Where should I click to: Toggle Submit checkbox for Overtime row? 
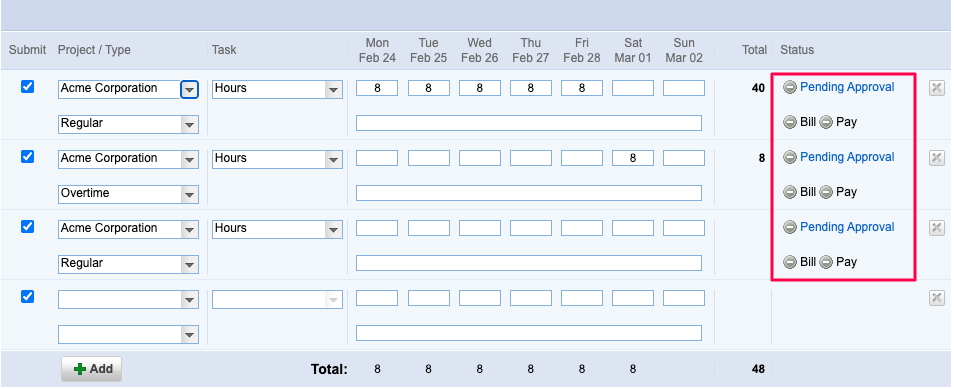27,157
